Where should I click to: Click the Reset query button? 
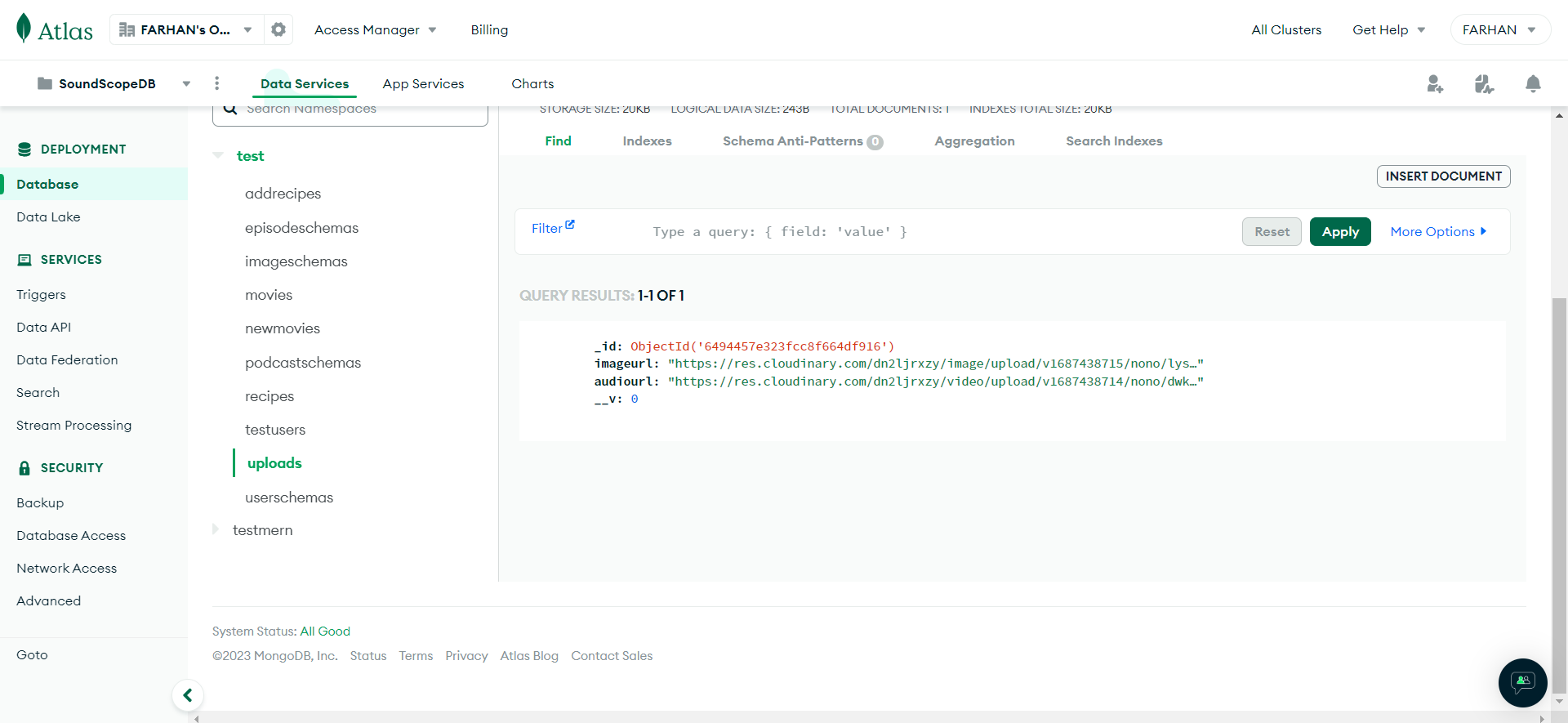[x=1272, y=232]
